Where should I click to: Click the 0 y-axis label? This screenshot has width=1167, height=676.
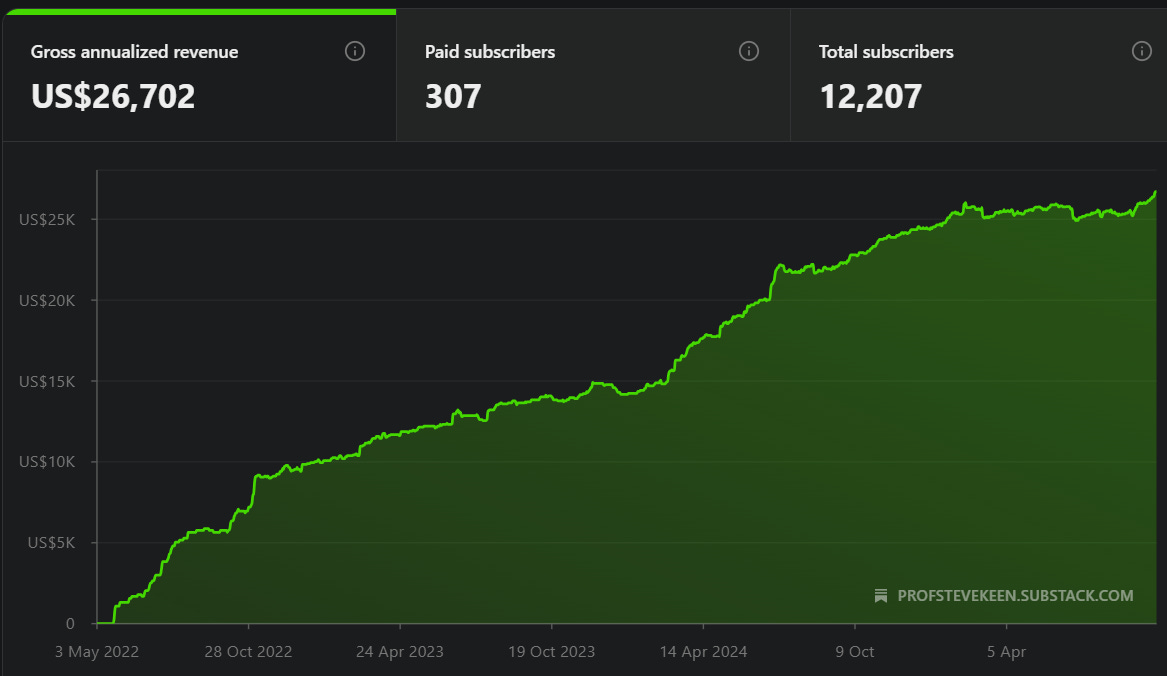[x=70, y=624]
